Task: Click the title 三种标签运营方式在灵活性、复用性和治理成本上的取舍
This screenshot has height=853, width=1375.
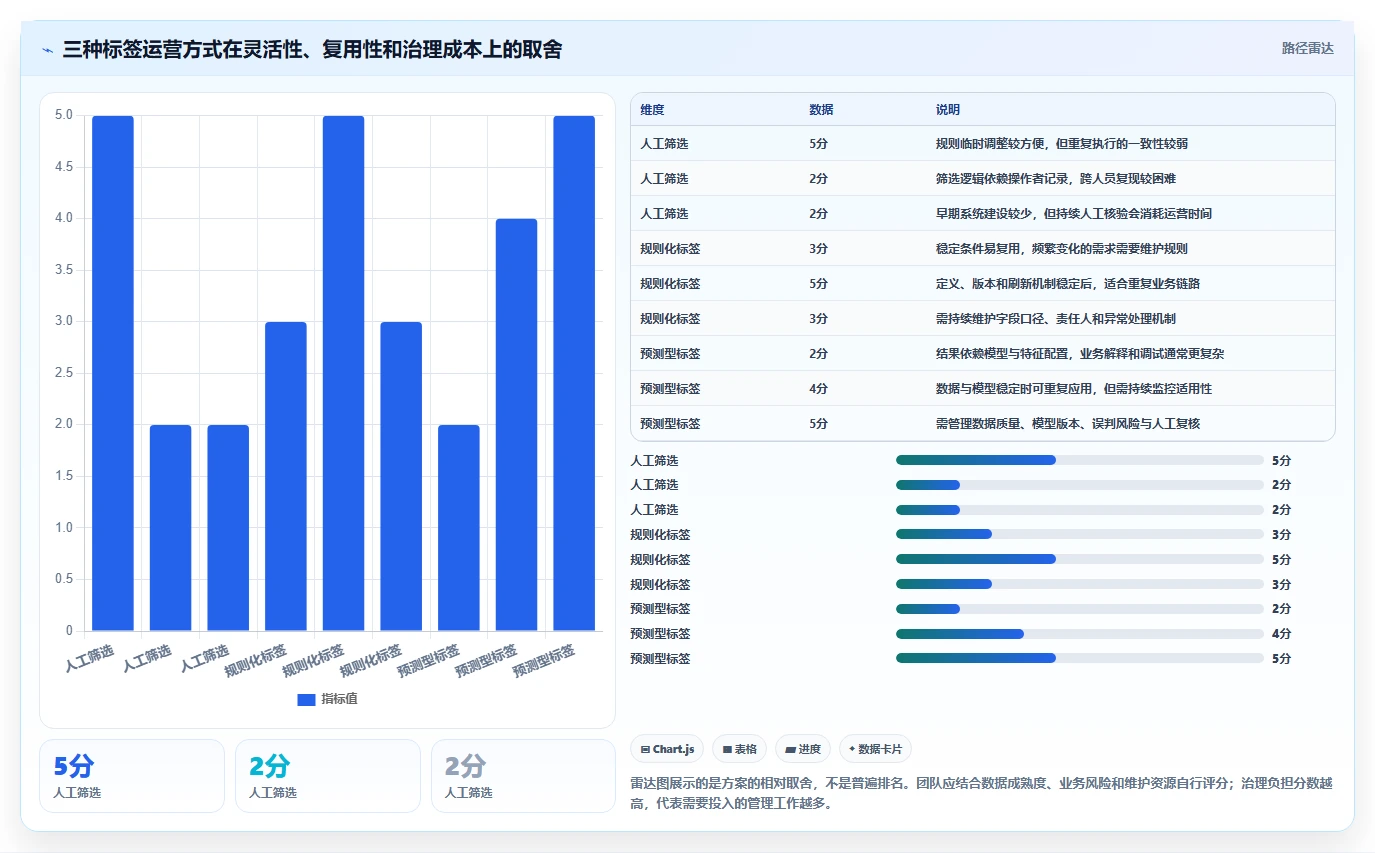Action: coord(312,49)
